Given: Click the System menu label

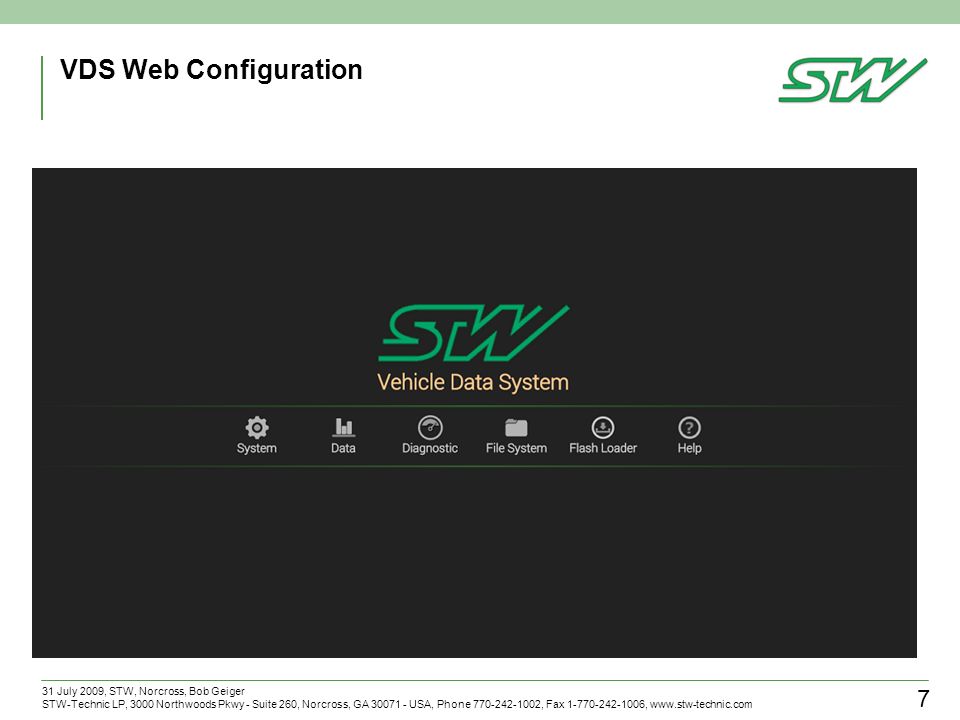Looking at the screenshot, I should [257, 448].
